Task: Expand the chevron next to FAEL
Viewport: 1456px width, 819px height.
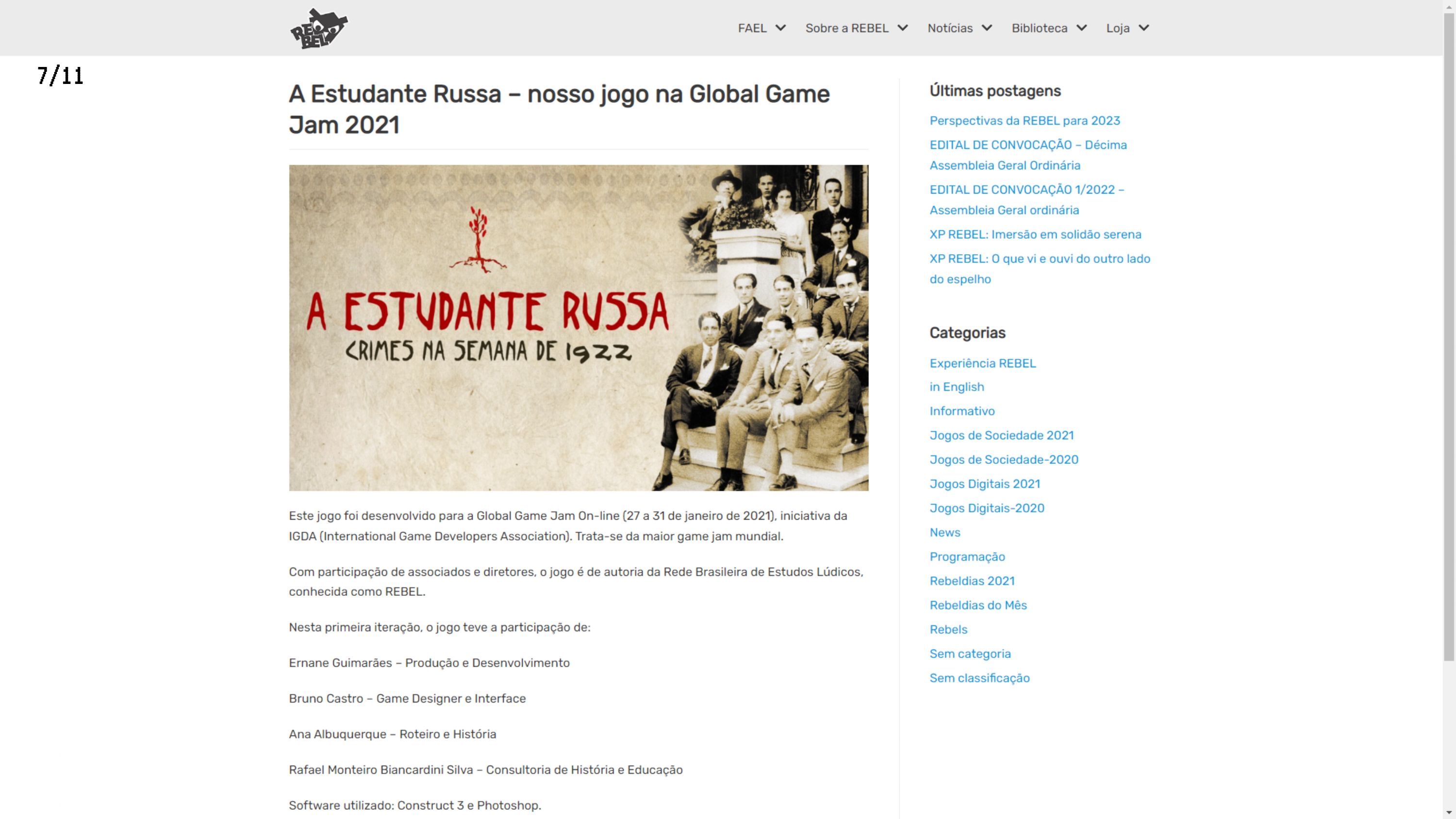Action: (x=780, y=28)
